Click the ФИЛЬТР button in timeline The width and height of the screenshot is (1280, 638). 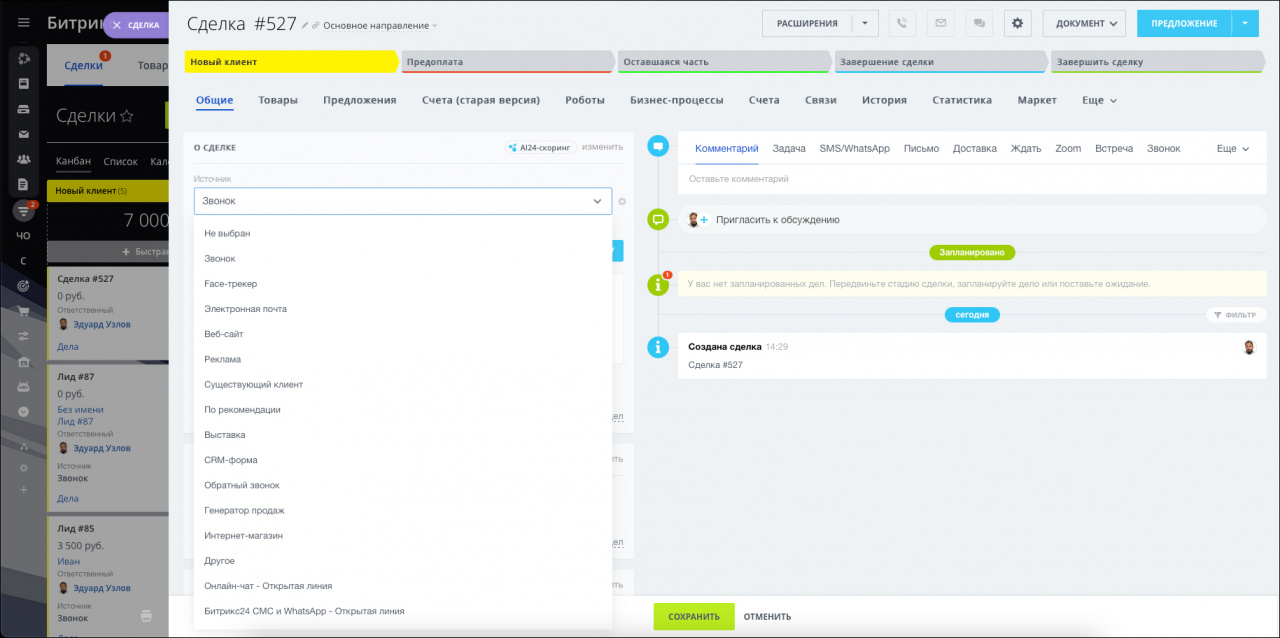tap(1236, 315)
